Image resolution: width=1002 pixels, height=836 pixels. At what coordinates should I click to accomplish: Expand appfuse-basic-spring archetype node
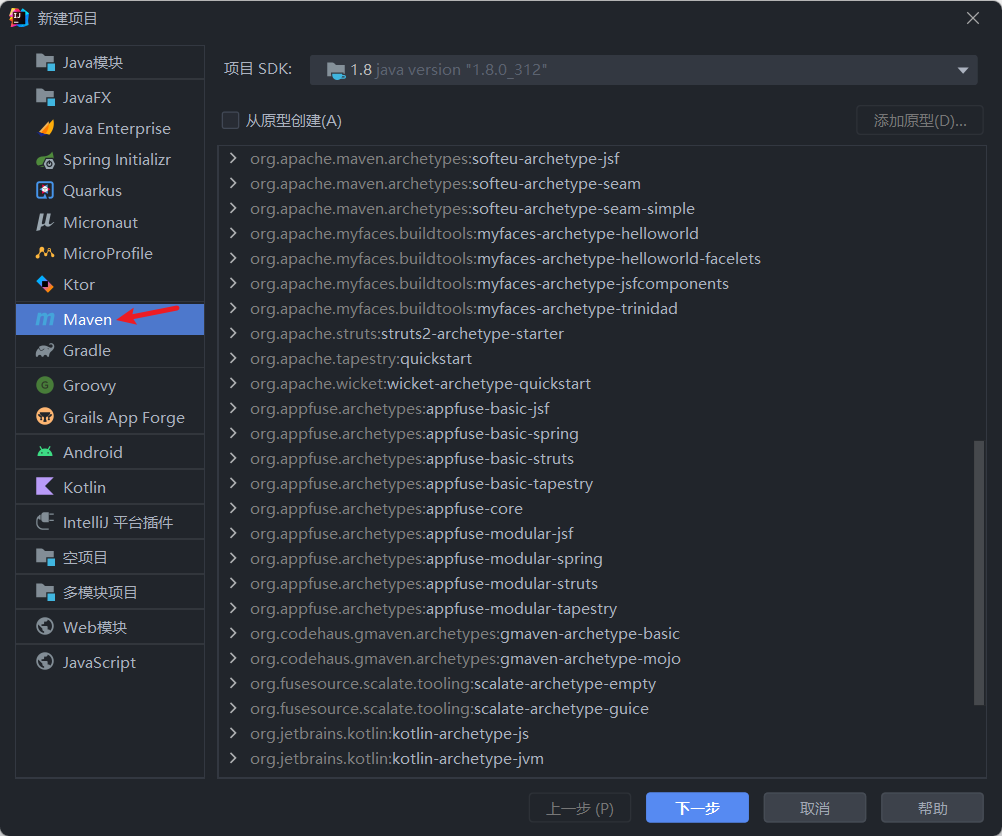pyautogui.click(x=233, y=433)
